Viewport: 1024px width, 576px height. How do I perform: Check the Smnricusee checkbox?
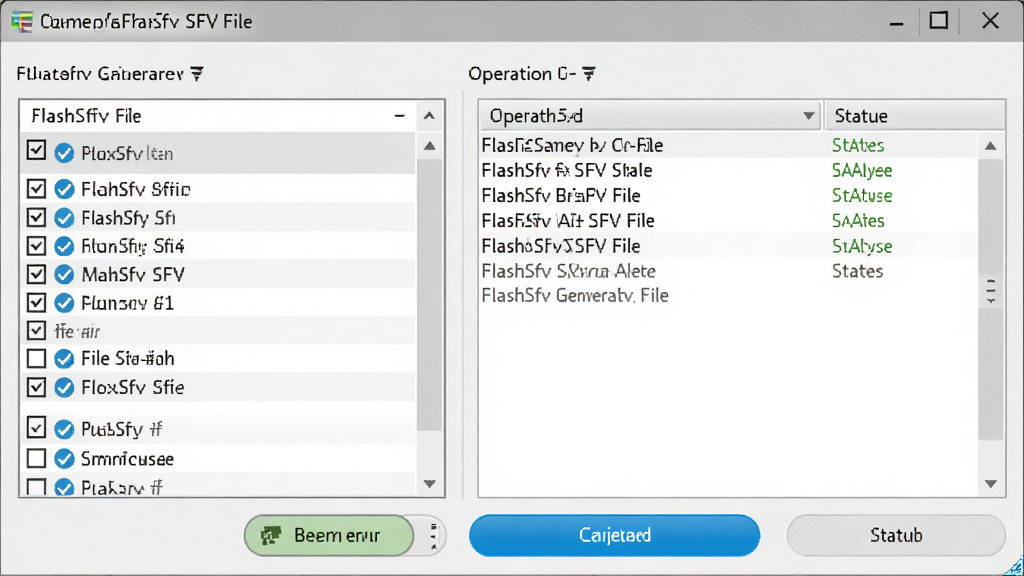coord(37,458)
